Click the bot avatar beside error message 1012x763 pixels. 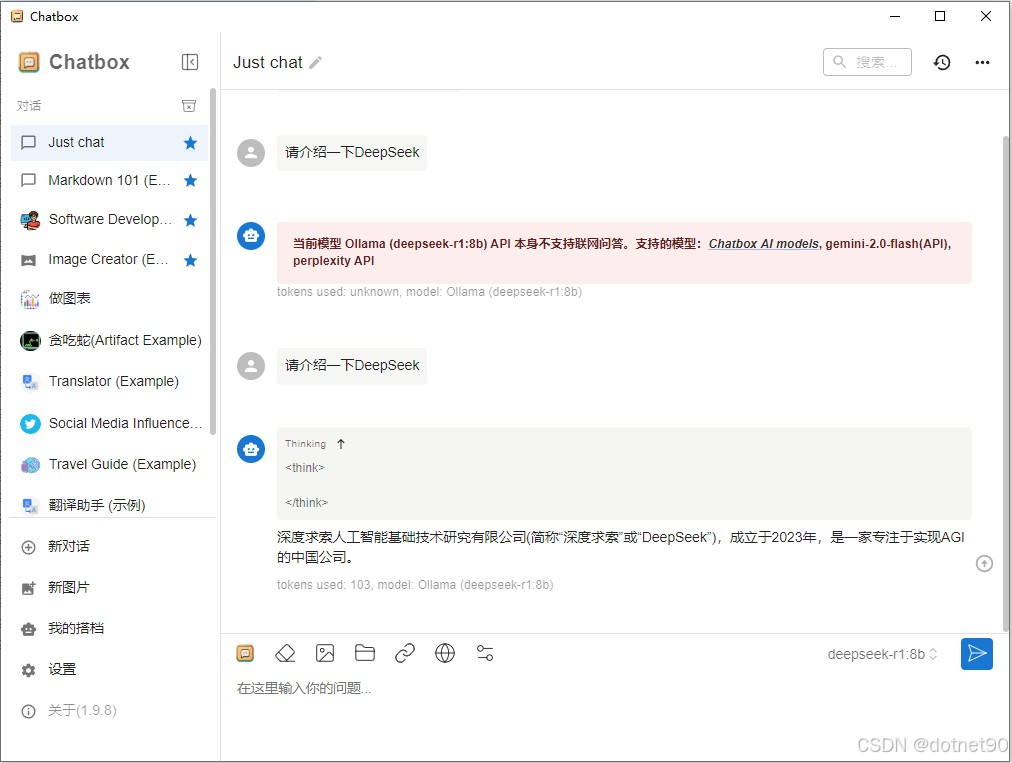(250, 236)
